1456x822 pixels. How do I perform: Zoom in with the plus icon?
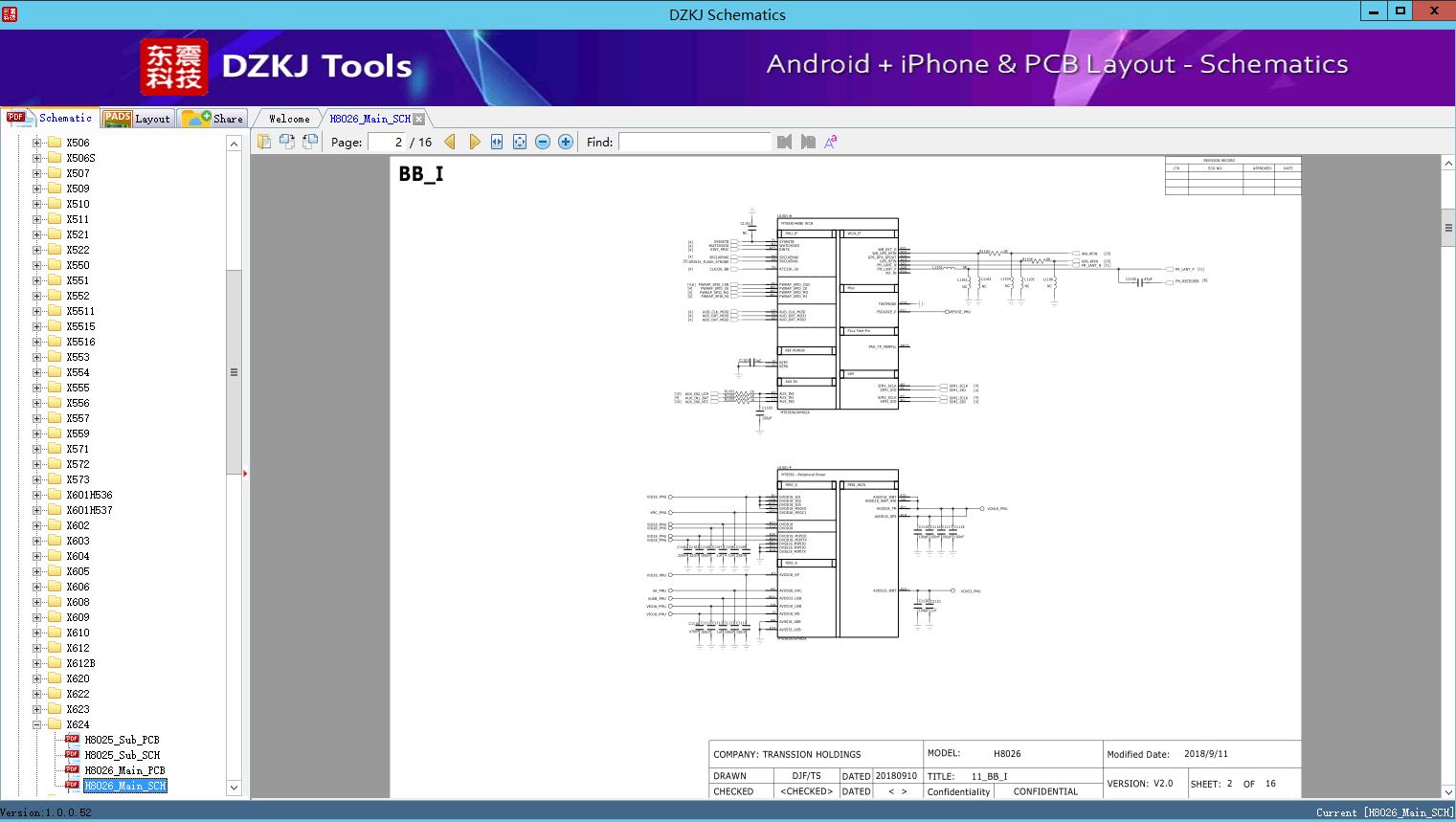(566, 142)
